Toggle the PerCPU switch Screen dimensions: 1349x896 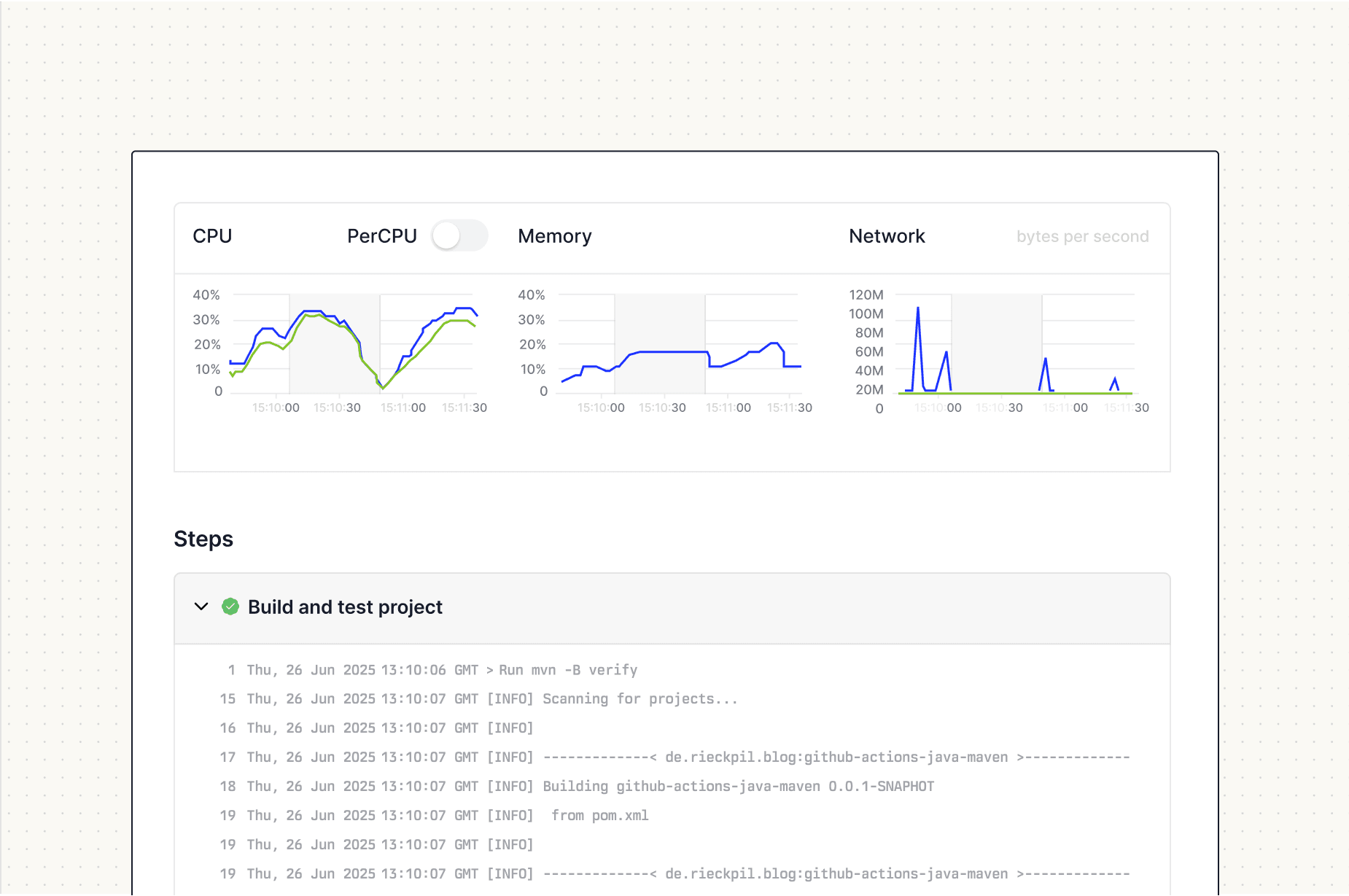pyautogui.click(x=459, y=235)
